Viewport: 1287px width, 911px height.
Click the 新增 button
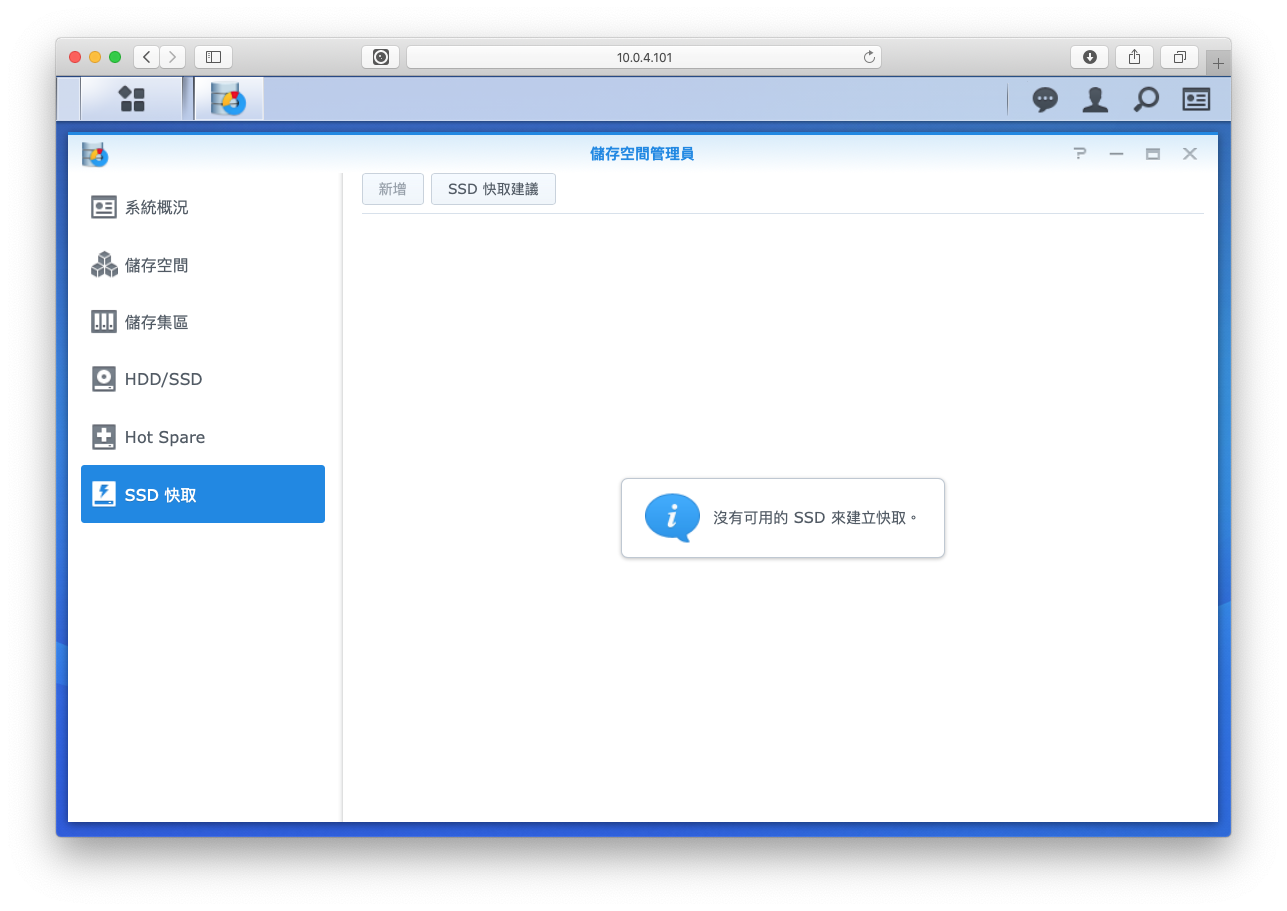click(x=393, y=189)
